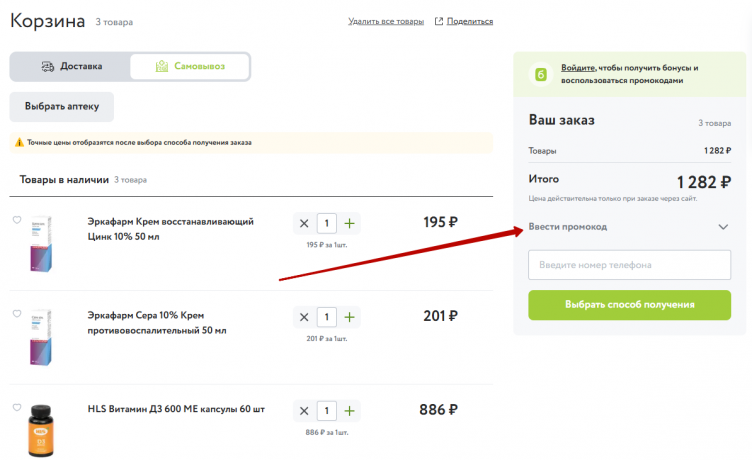Focus the phone number input field
Viewport: 752px width, 460px height.
pos(629,265)
